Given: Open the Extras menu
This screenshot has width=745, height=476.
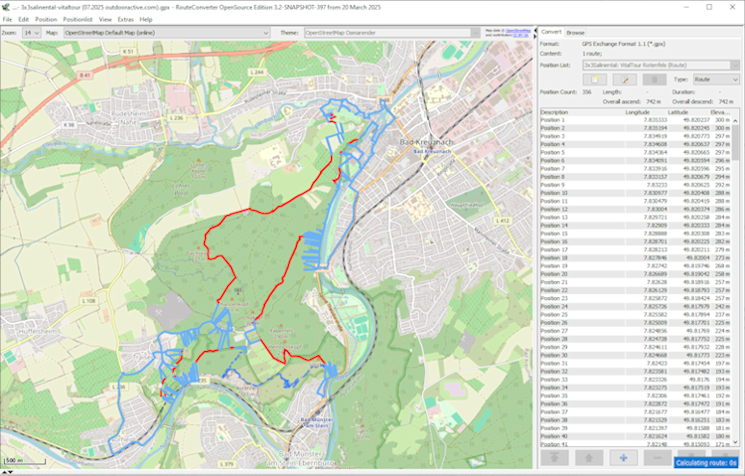Looking at the screenshot, I should click(125, 19).
